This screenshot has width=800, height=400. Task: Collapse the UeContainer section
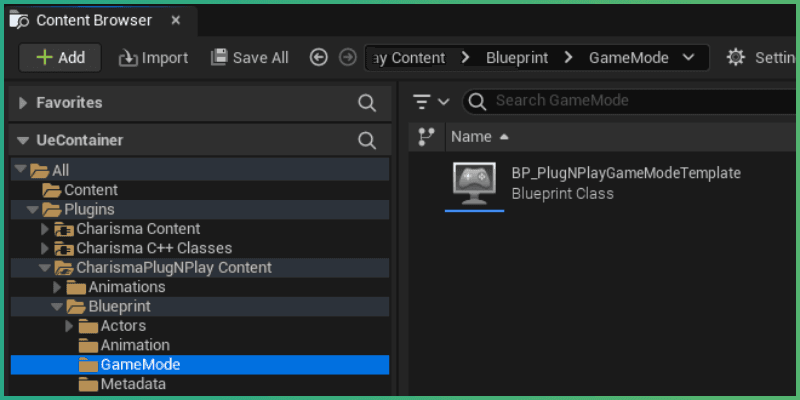[22, 140]
